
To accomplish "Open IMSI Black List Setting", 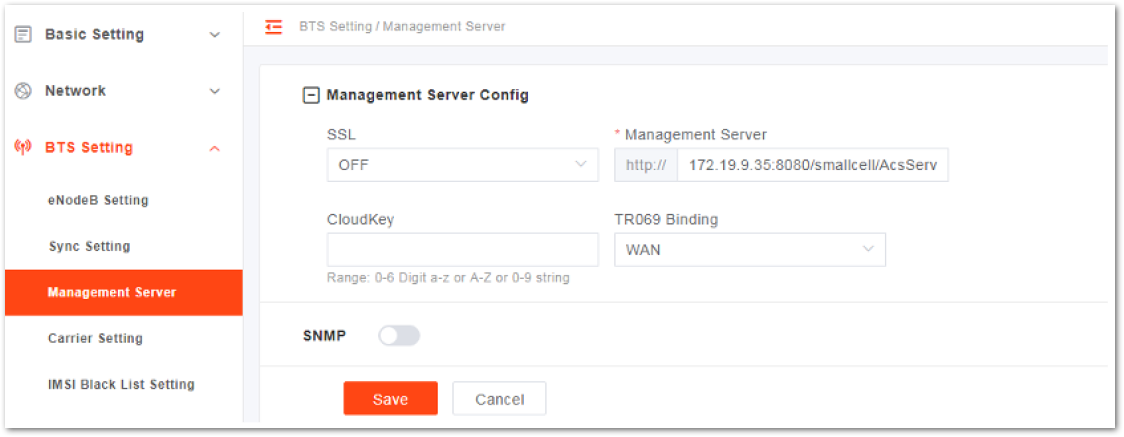I will [x=121, y=385].
